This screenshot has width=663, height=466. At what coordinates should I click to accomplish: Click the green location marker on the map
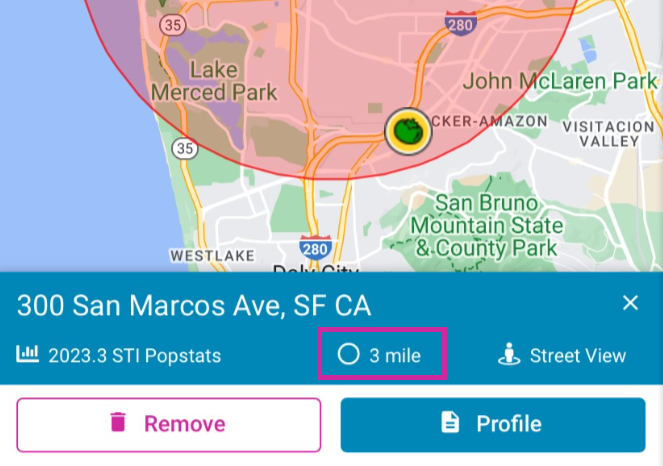pyautogui.click(x=407, y=130)
